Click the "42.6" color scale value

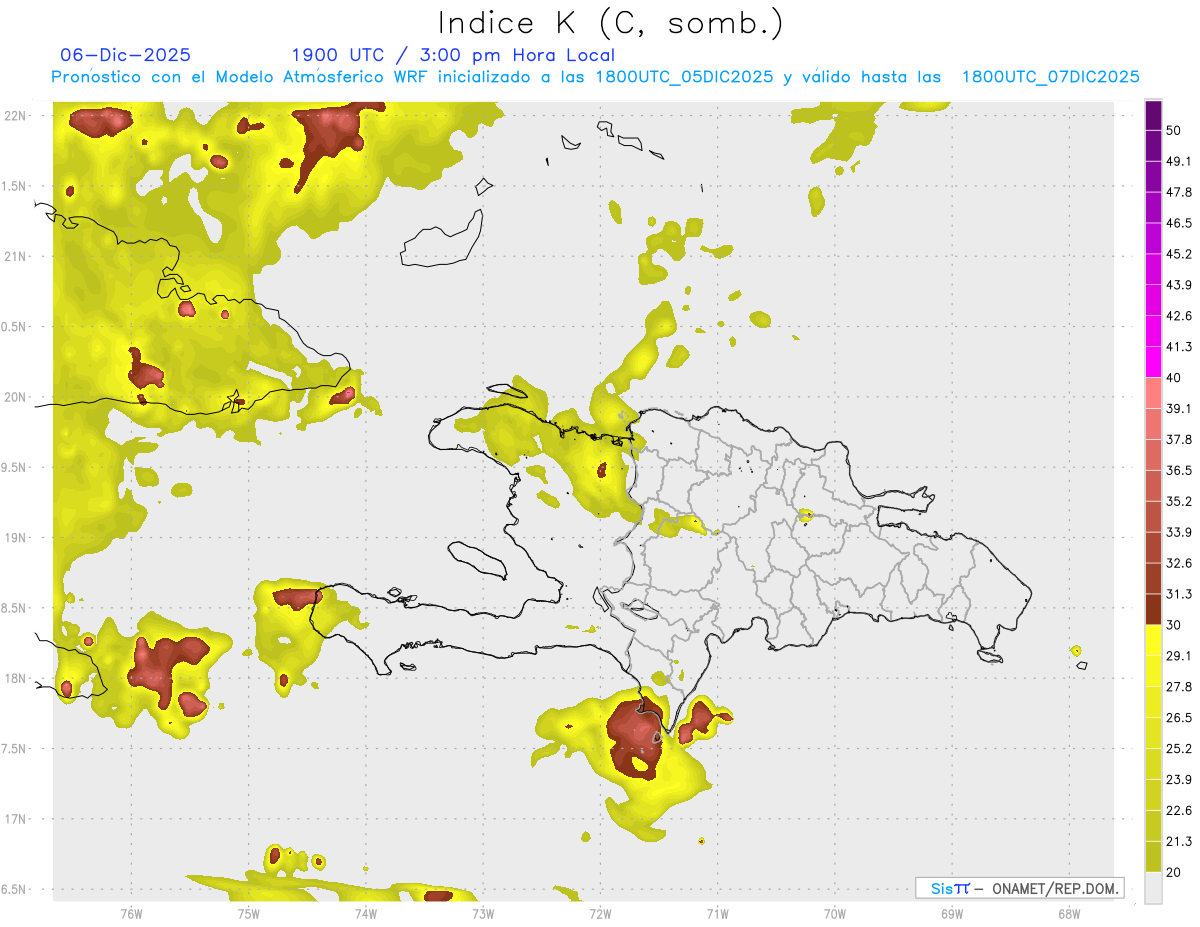[1179, 317]
